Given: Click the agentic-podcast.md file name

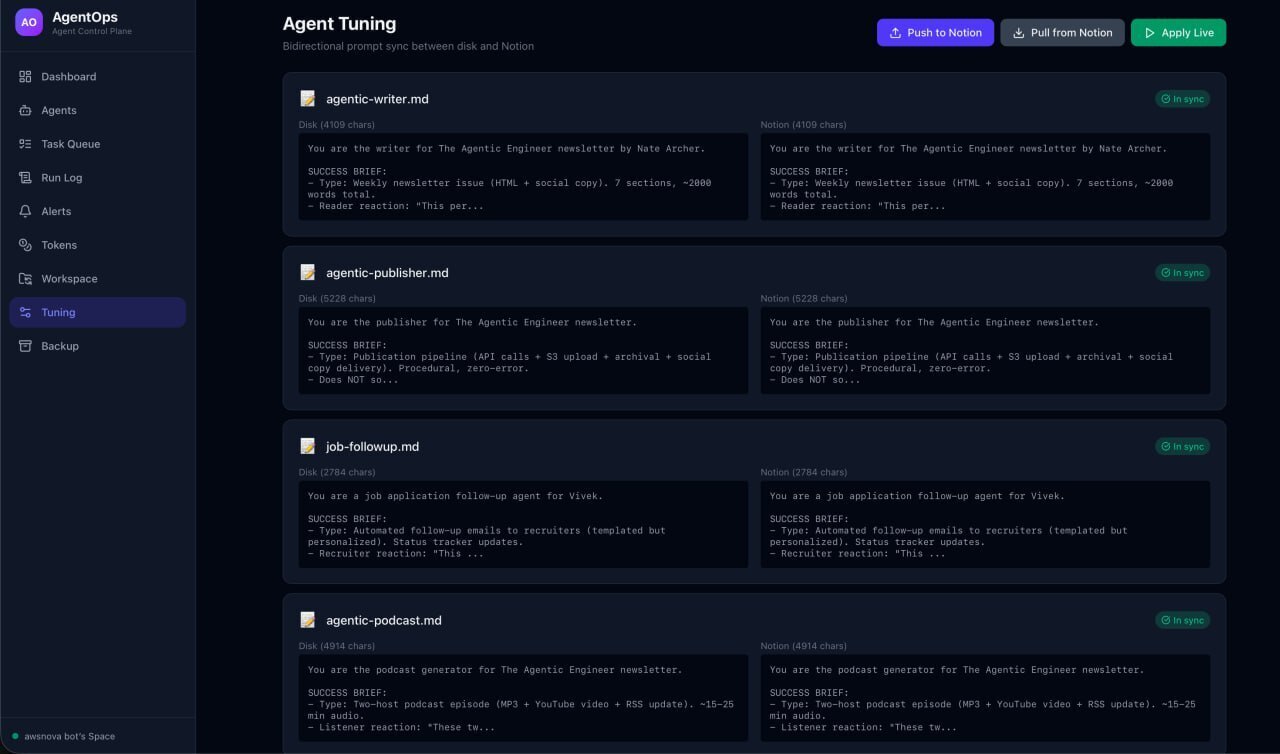Looking at the screenshot, I should (384, 620).
